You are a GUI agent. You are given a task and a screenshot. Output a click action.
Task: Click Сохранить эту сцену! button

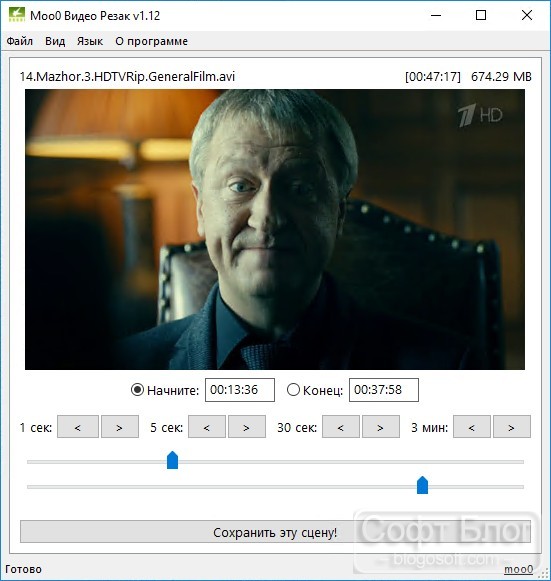pyautogui.click(x=275, y=532)
